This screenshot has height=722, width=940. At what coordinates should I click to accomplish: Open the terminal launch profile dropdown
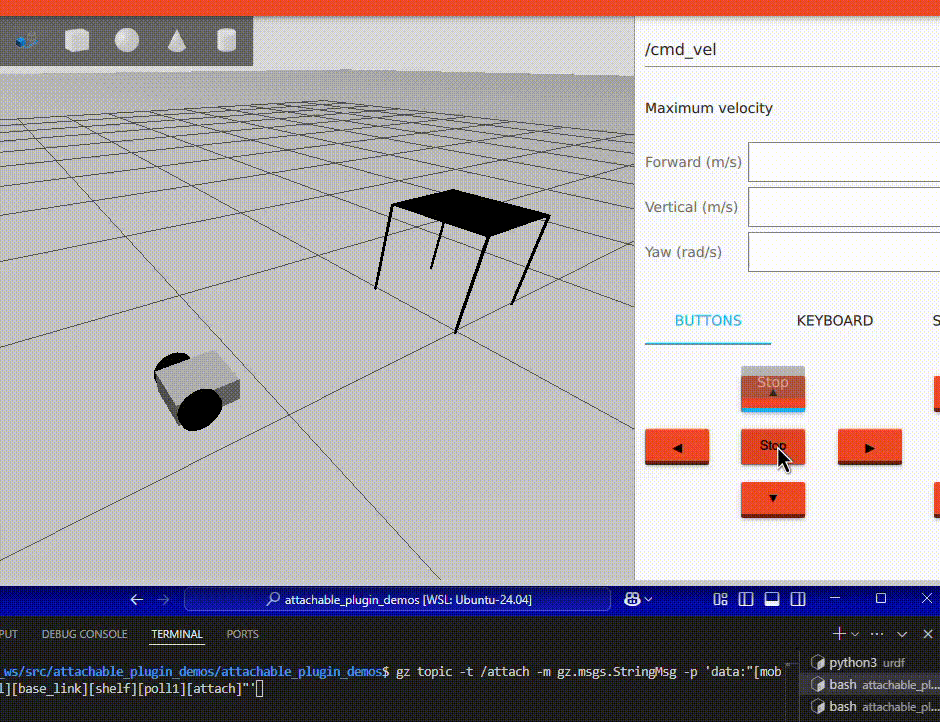[853, 633]
